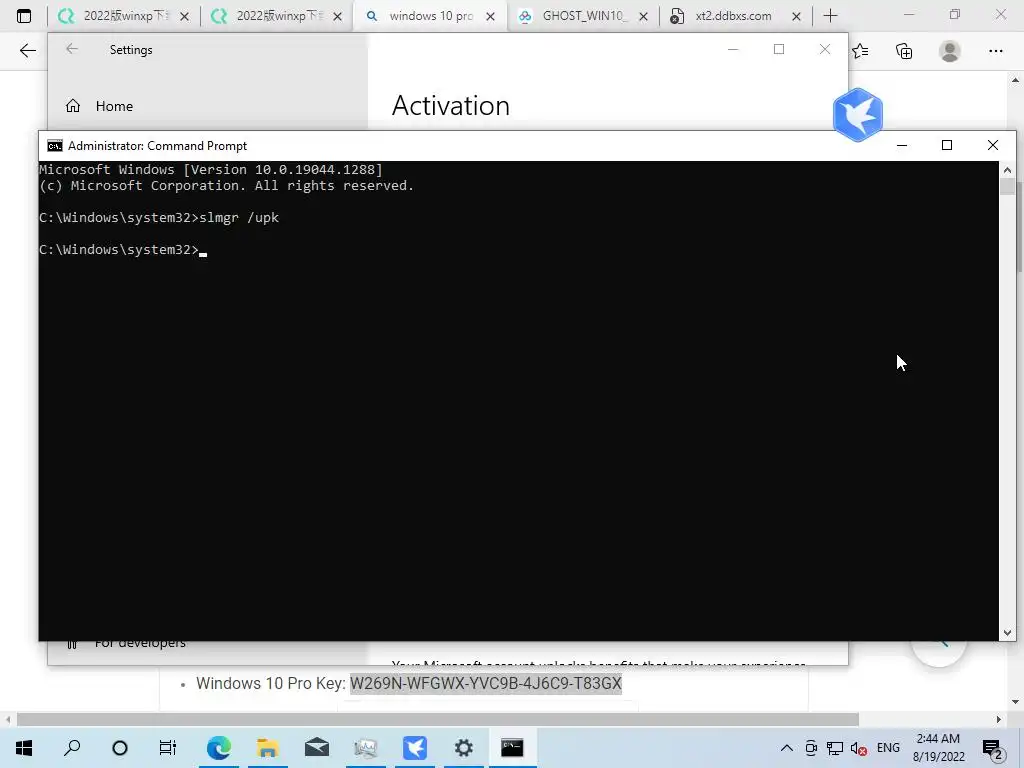1024x768 pixels.
Task: Open Cortana circle on taskbar
Action: tap(120, 748)
